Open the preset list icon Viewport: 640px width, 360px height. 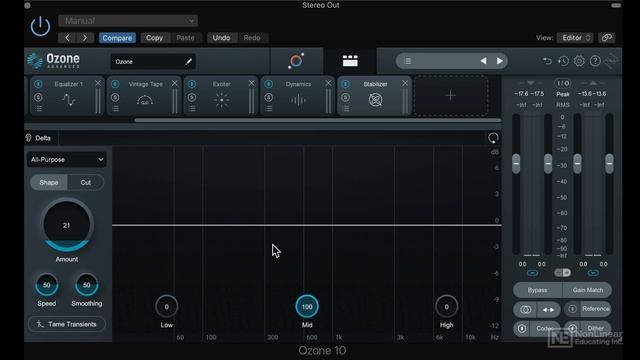pos(407,61)
